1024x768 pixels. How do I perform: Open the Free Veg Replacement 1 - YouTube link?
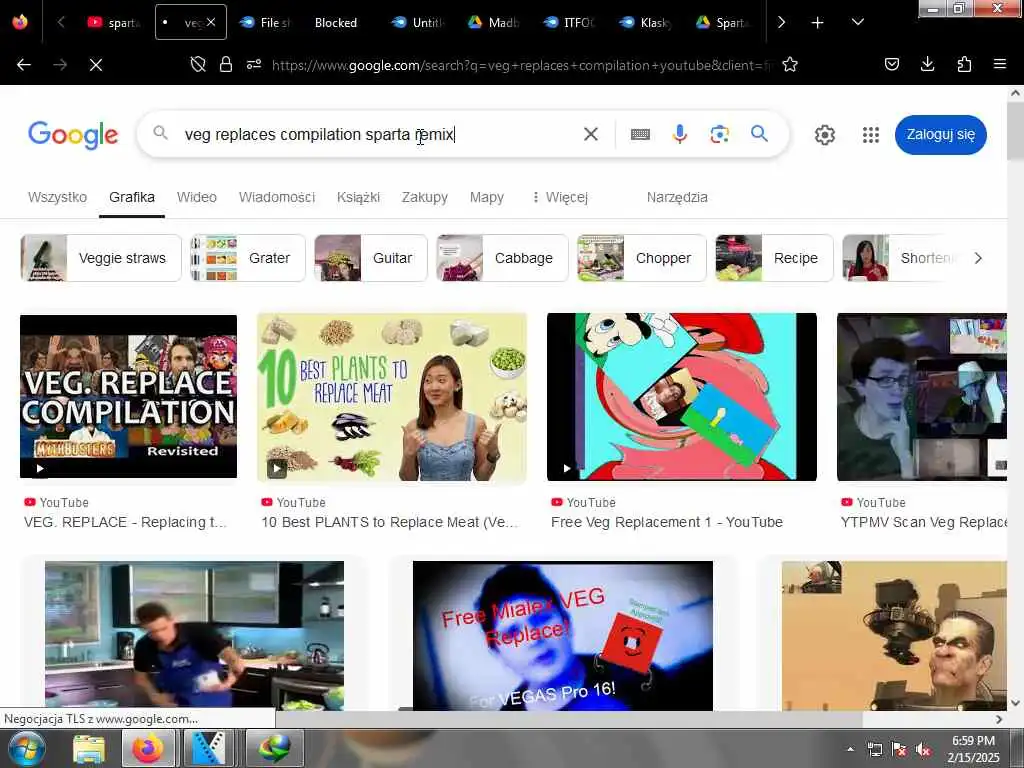667,522
